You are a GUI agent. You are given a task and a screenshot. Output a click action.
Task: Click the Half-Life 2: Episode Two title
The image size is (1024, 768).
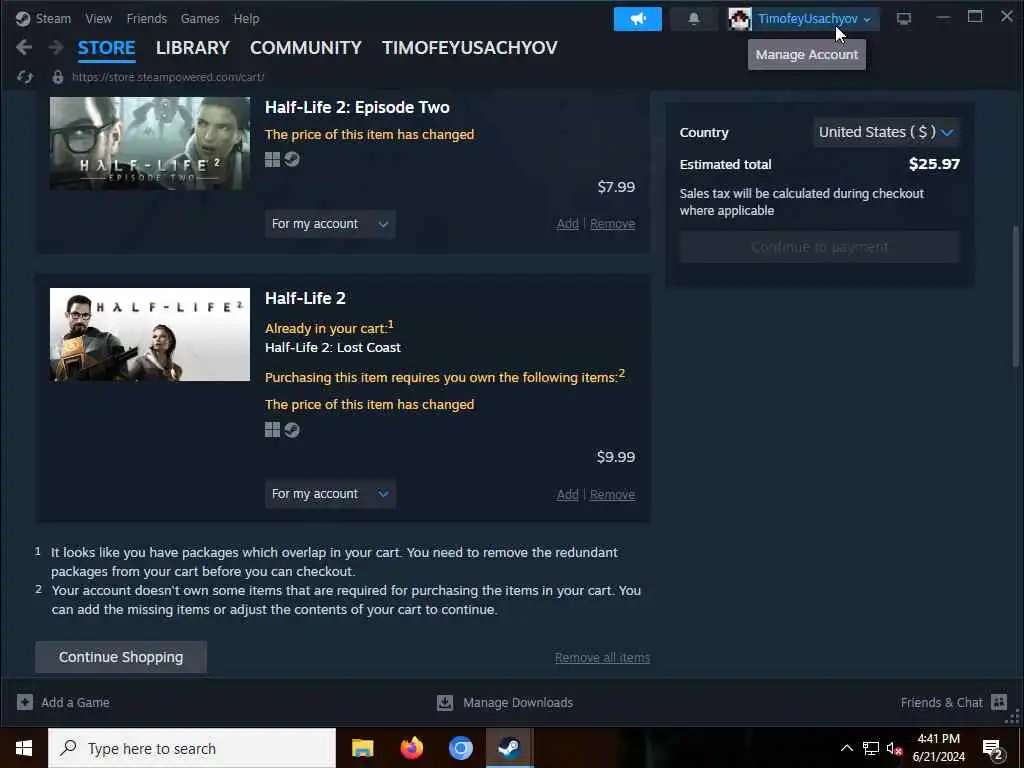pos(357,107)
